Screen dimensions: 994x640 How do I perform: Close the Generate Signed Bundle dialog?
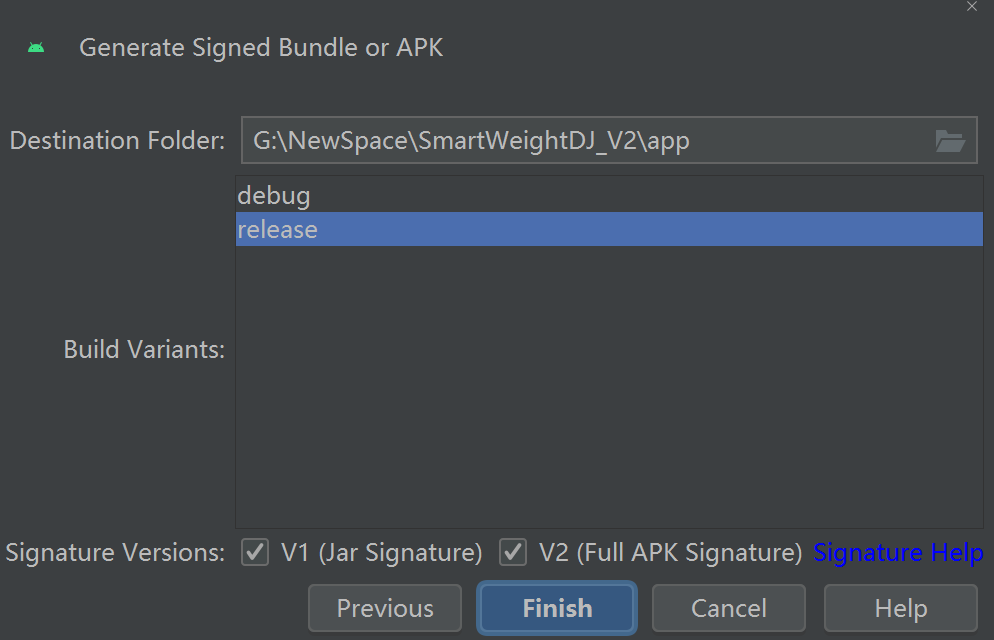(971, 8)
